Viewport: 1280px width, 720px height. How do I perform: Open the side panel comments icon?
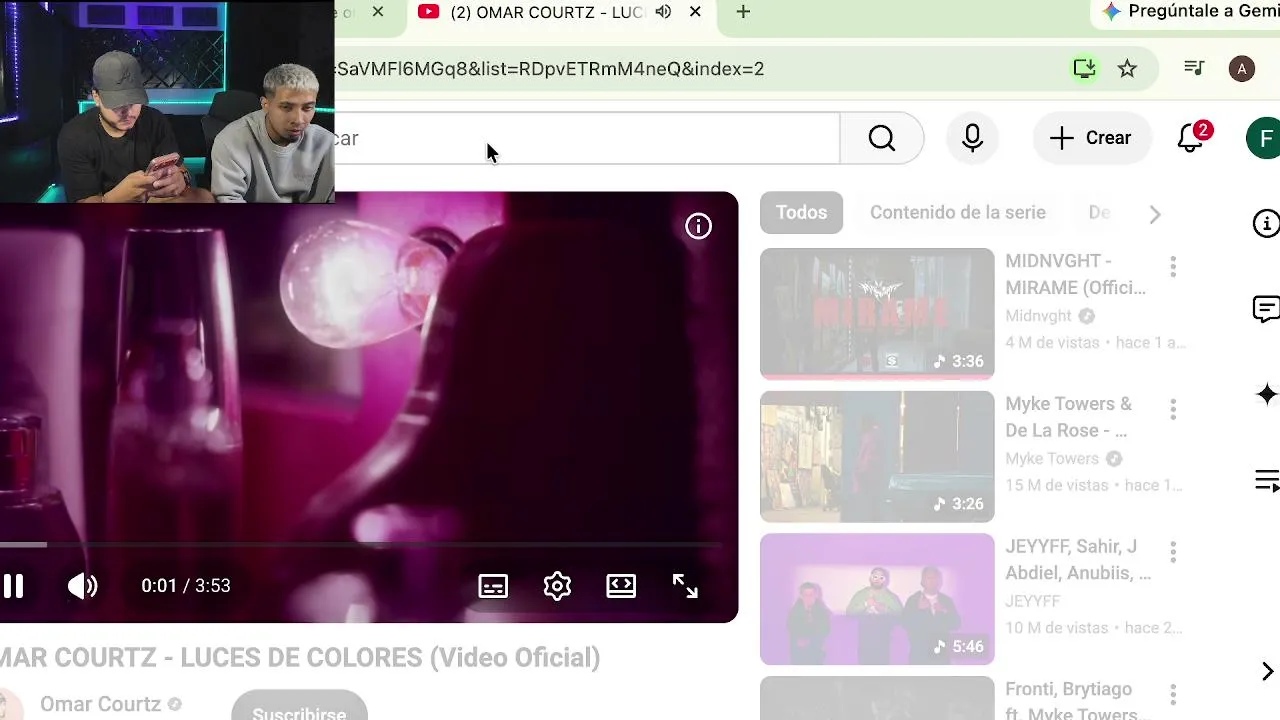(x=1266, y=309)
